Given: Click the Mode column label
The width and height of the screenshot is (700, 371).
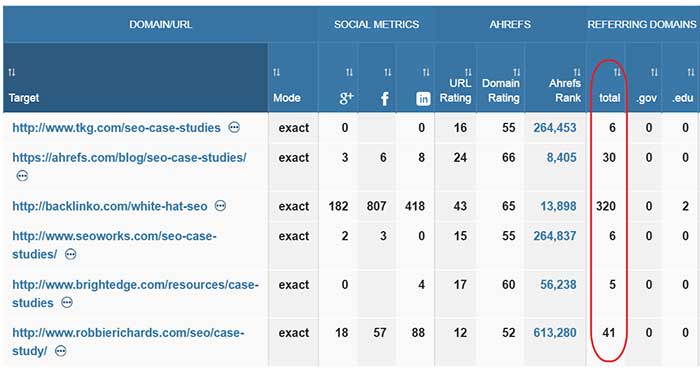Looking at the screenshot, I should [x=287, y=98].
